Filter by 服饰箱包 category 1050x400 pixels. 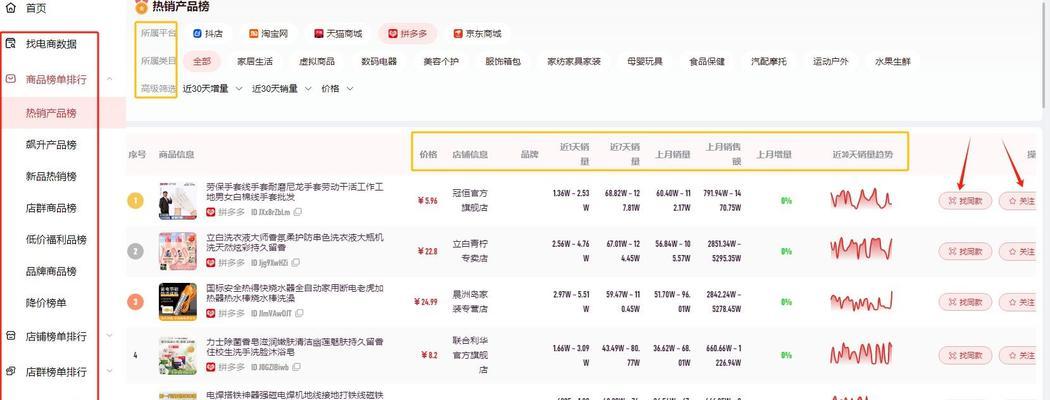(x=503, y=61)
